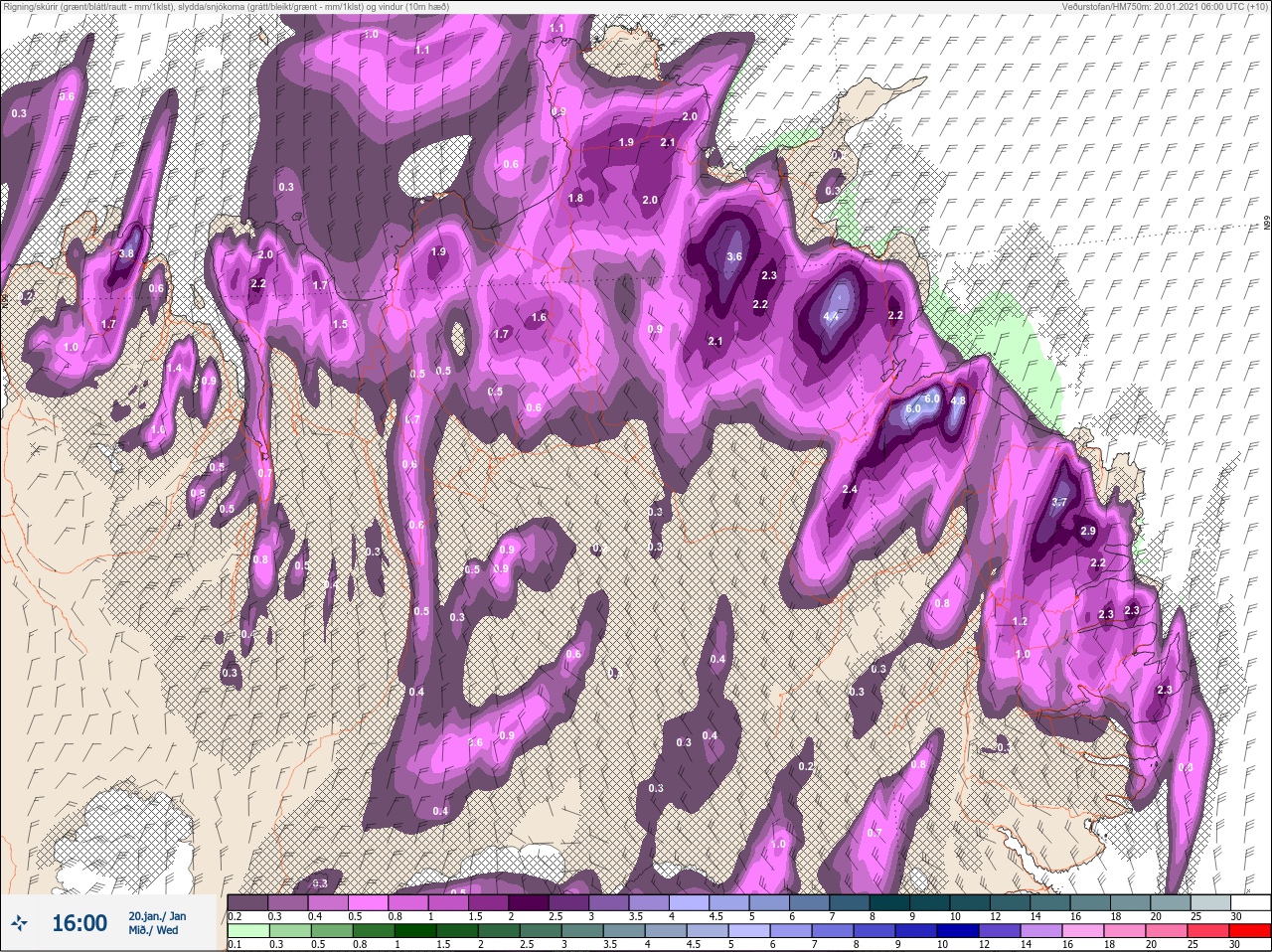The height and width of the screenshot is (952, 1272).
Task: Pick the red swatch after 30, lower legend row
Action: [x=1251, y=931]
